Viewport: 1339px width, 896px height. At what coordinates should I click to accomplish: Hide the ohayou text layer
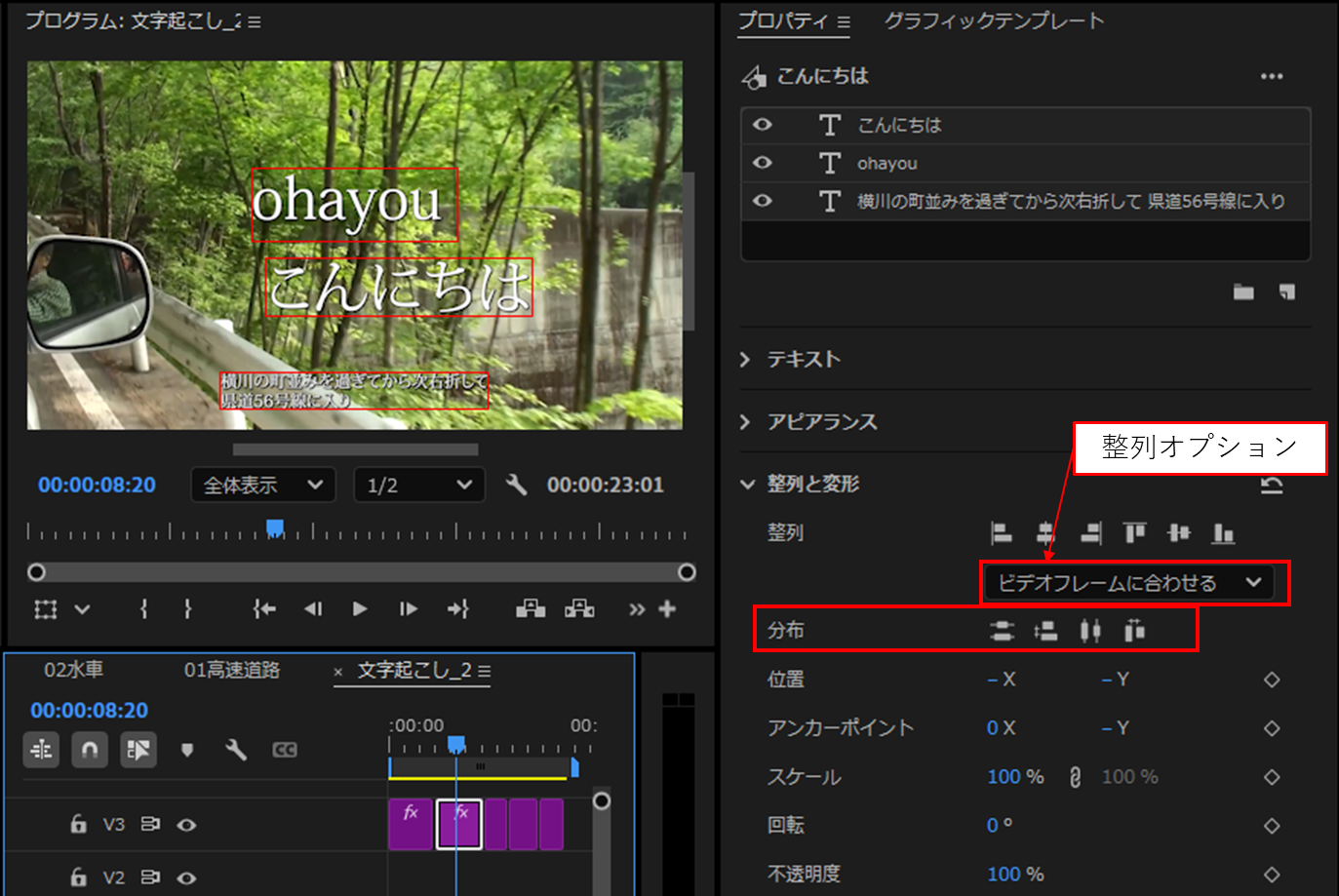(762, 163)
